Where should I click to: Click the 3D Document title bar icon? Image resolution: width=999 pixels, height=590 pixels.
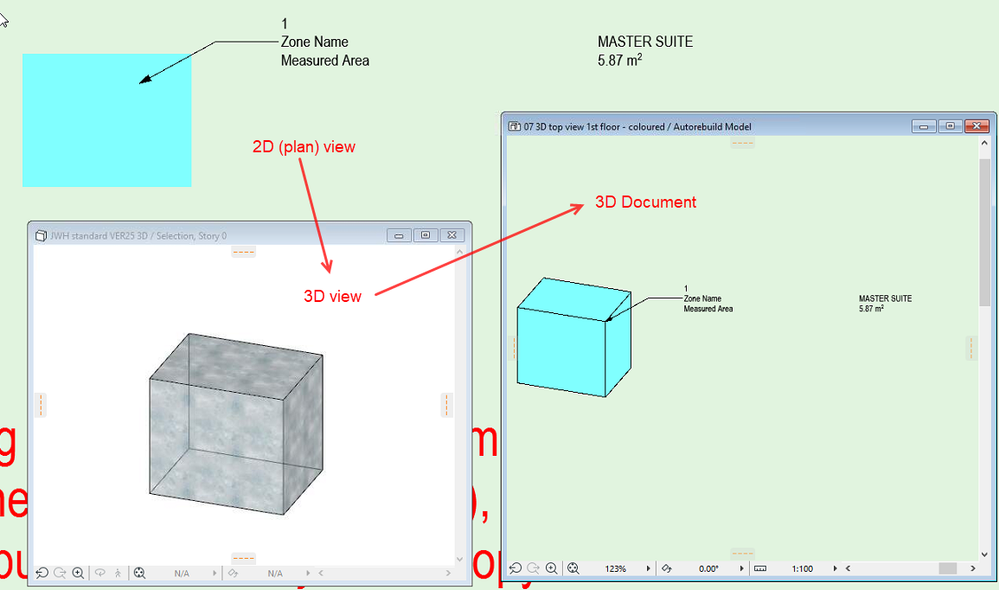tap(514, 127)
